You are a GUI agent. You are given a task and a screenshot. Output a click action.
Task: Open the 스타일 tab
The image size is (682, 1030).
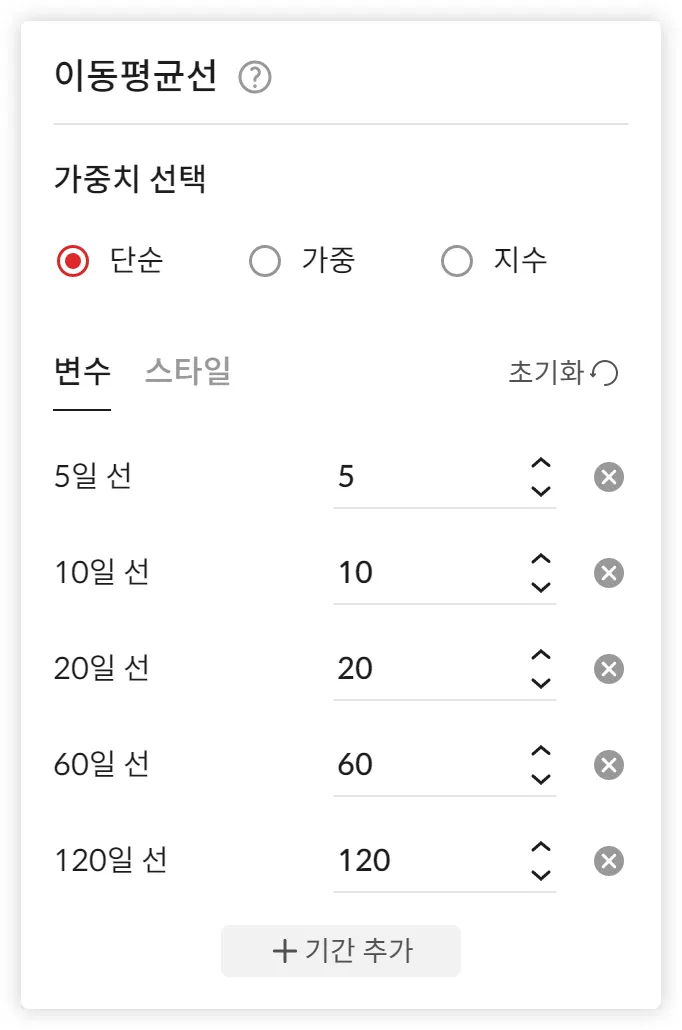click(188, 372)
